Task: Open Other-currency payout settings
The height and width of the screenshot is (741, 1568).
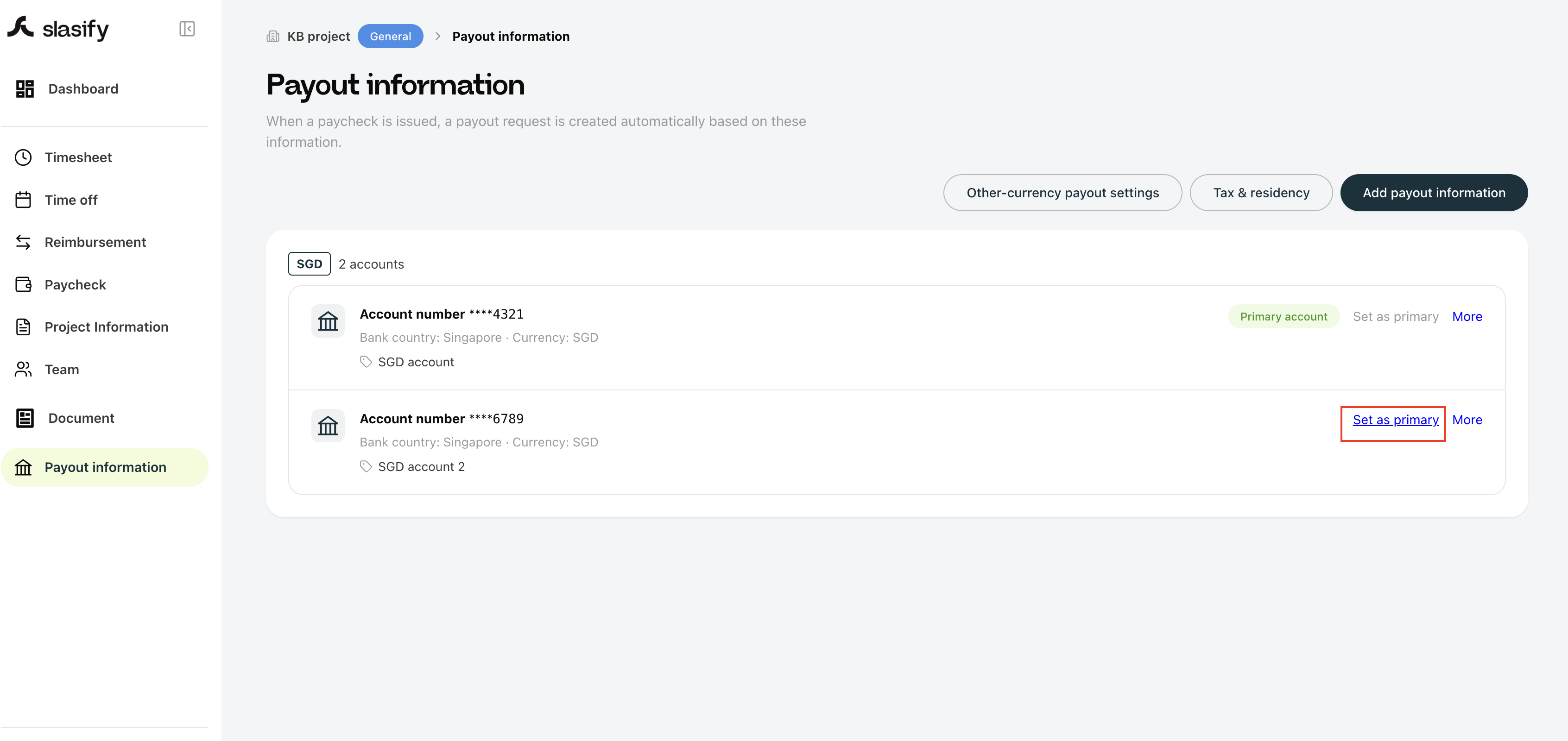Action: (x=1062, y=193)
